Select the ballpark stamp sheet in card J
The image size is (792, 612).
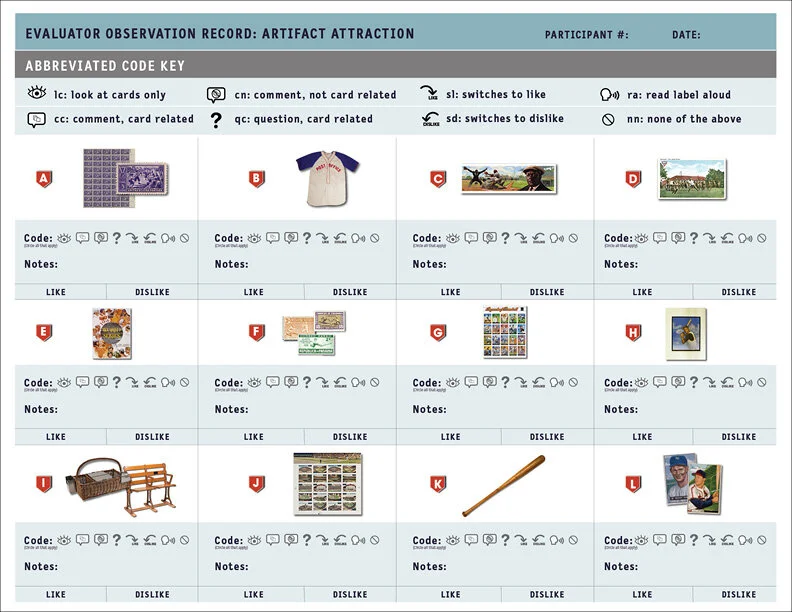pyautogui.click(x=328, y=484)
